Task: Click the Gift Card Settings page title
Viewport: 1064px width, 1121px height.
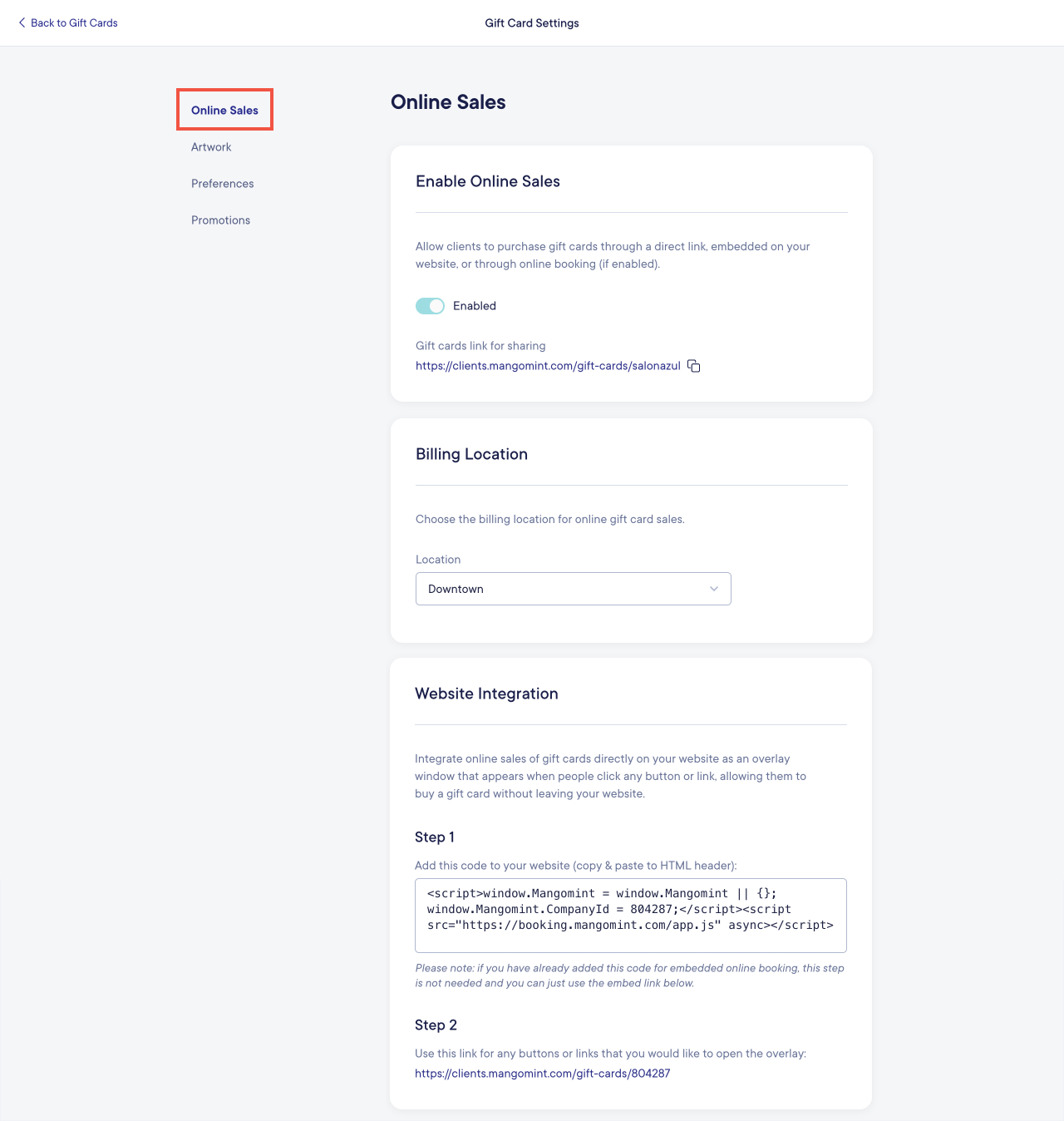Action: click(x=532, y=23)
